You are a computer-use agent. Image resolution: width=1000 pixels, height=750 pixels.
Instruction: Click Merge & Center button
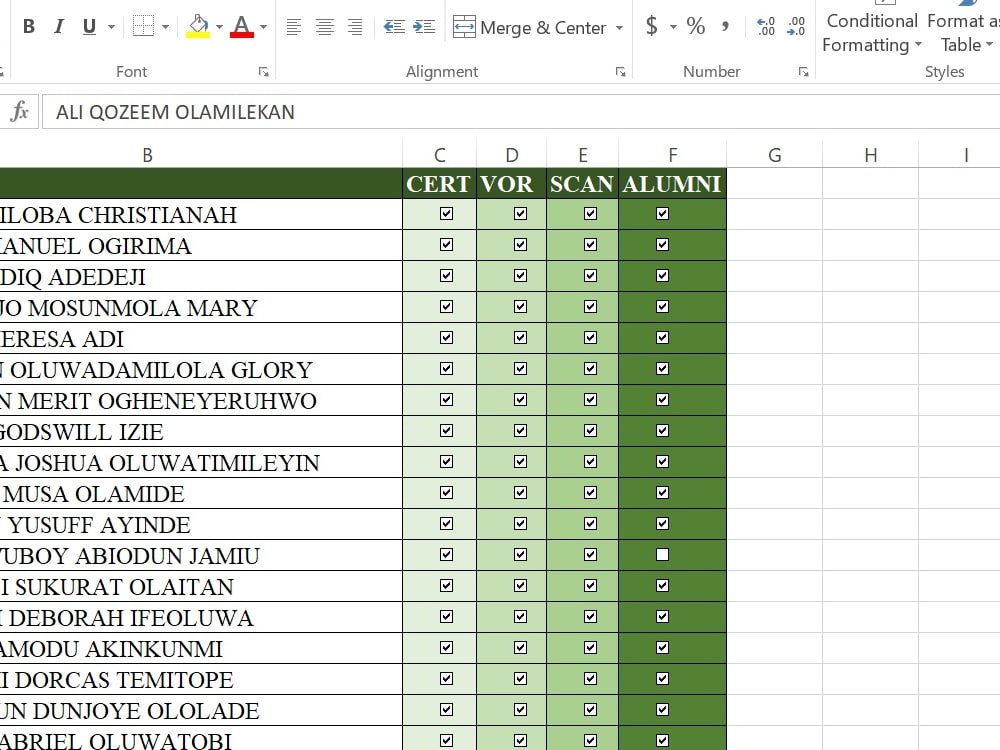pos(529,27)
